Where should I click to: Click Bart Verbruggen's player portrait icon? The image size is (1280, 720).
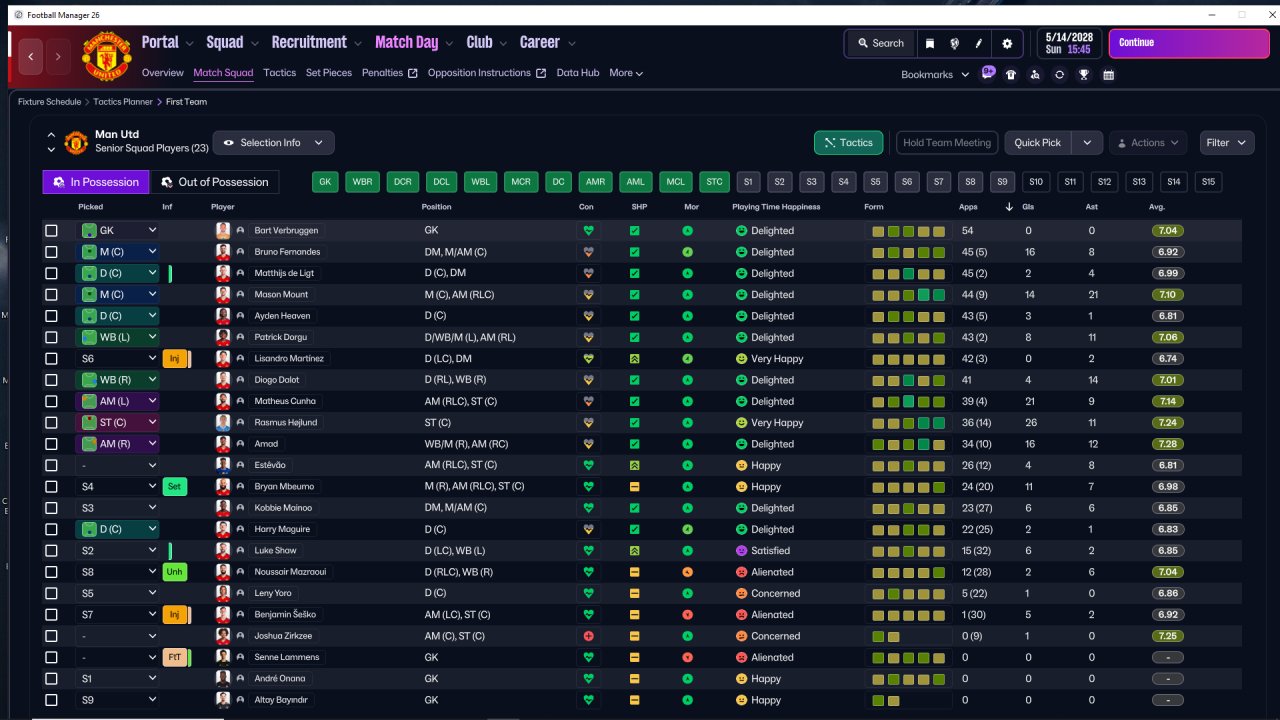pos(223,231)
